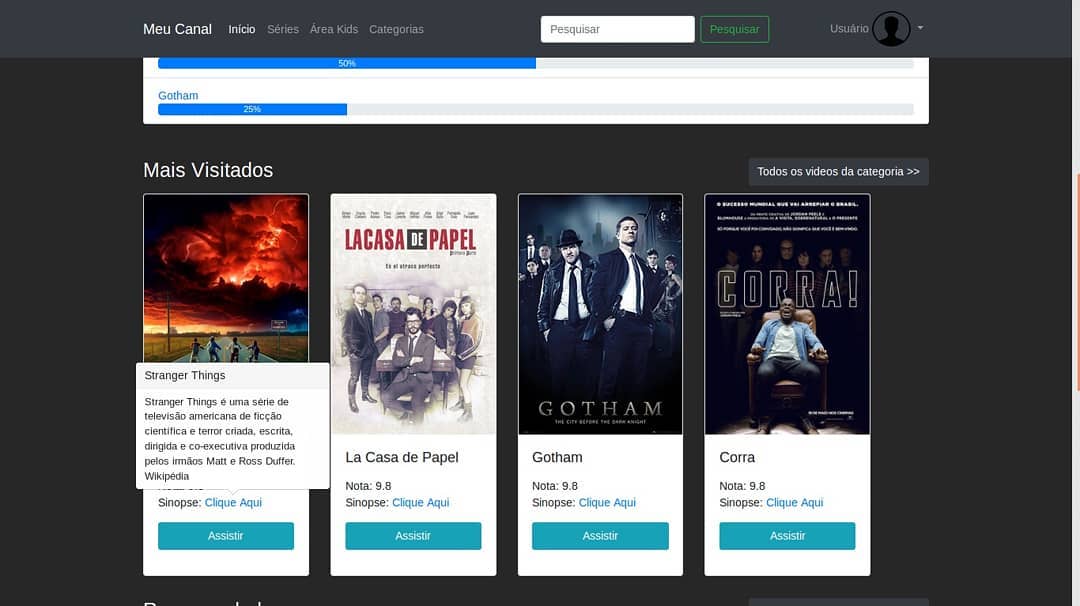The width and height of the screenshot is (1080, 606).
Task: Click the Corra card title text
Action: (737, 457)
